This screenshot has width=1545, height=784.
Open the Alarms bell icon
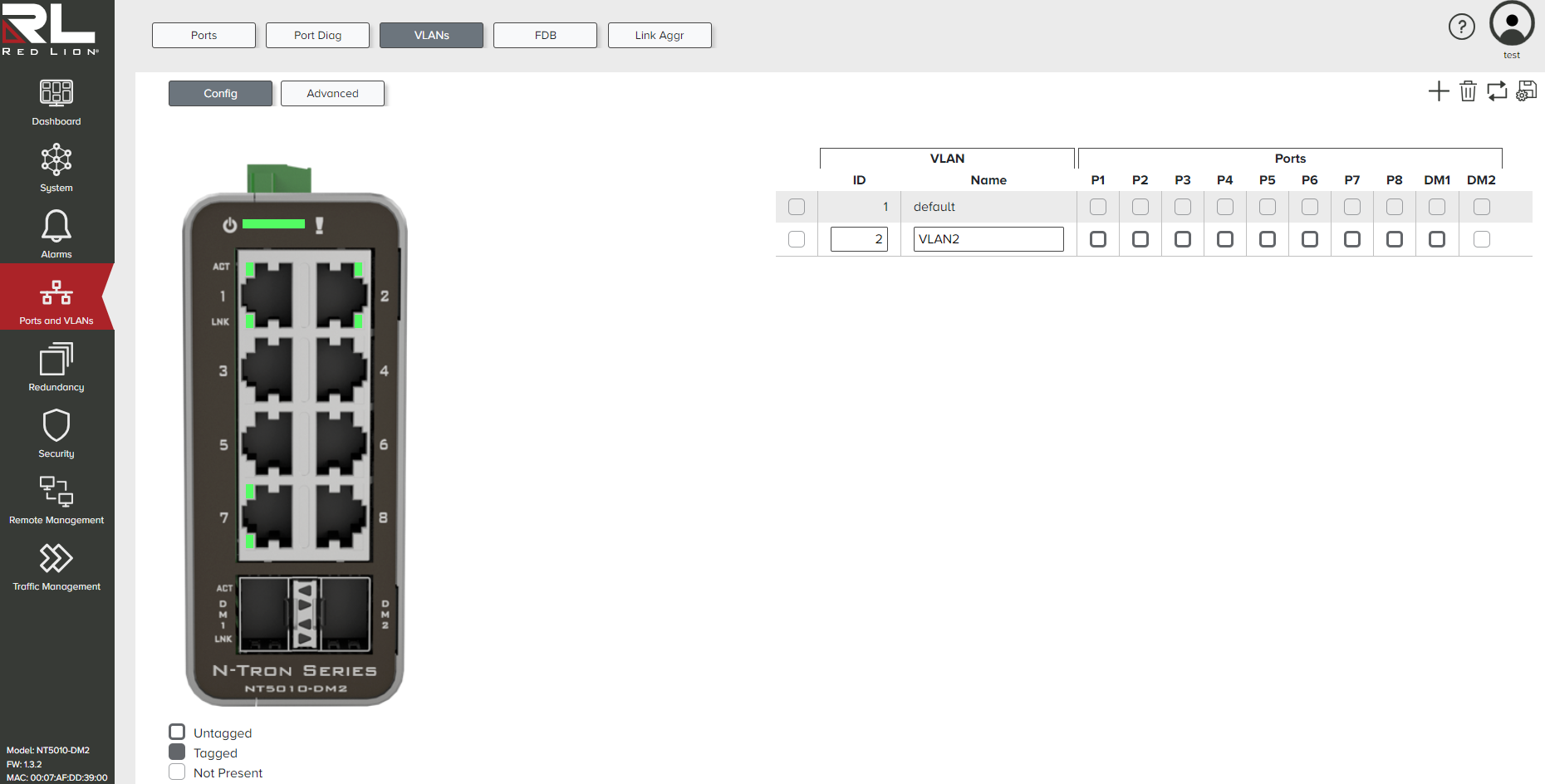[56, 226]
